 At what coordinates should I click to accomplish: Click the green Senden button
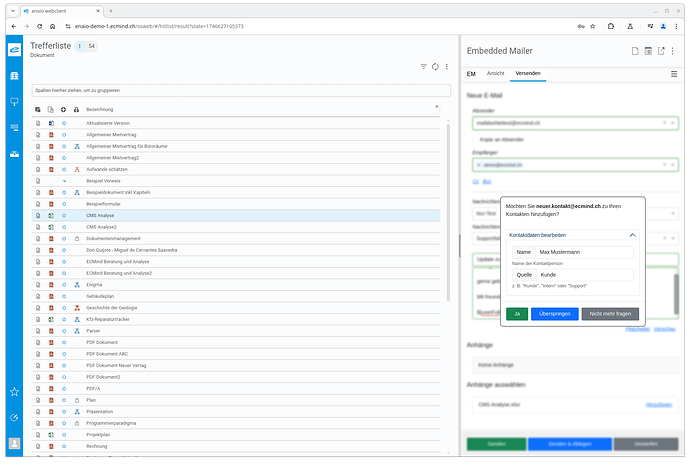coord(496,444)
